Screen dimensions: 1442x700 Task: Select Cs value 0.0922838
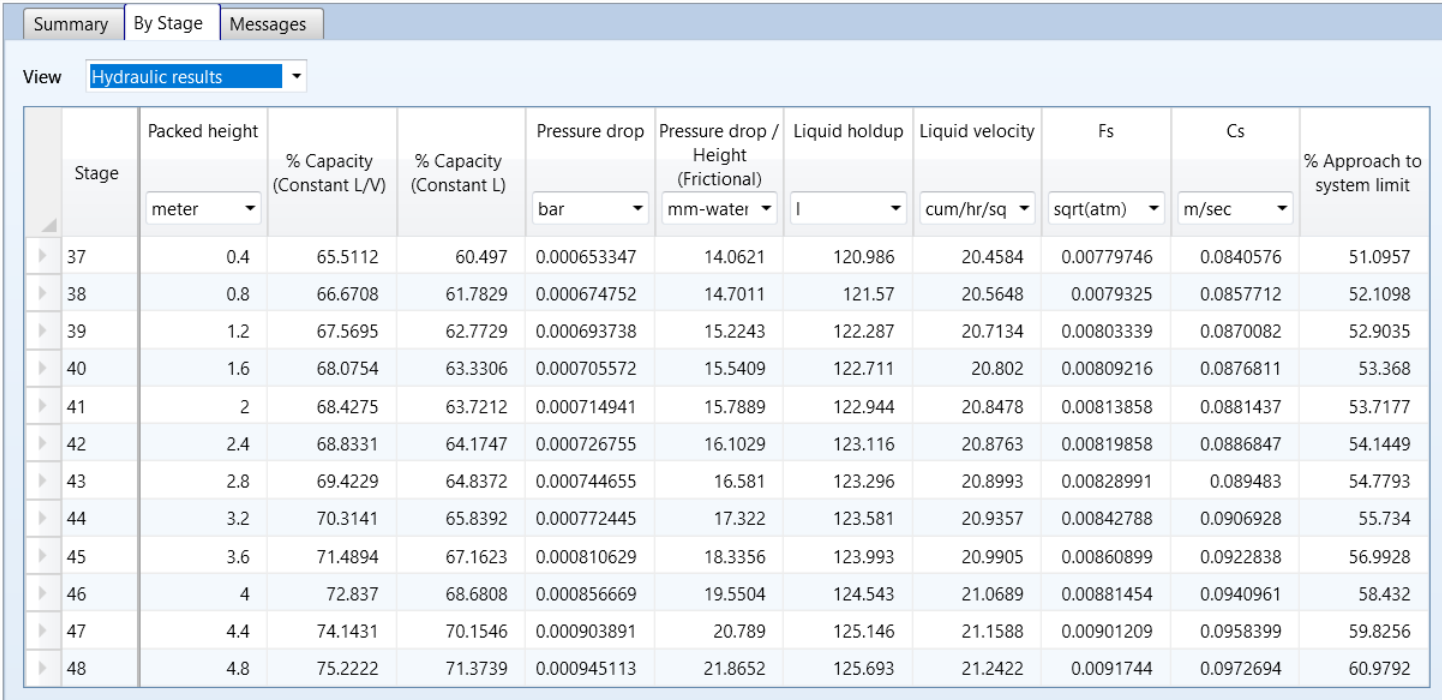point(1235,556)
